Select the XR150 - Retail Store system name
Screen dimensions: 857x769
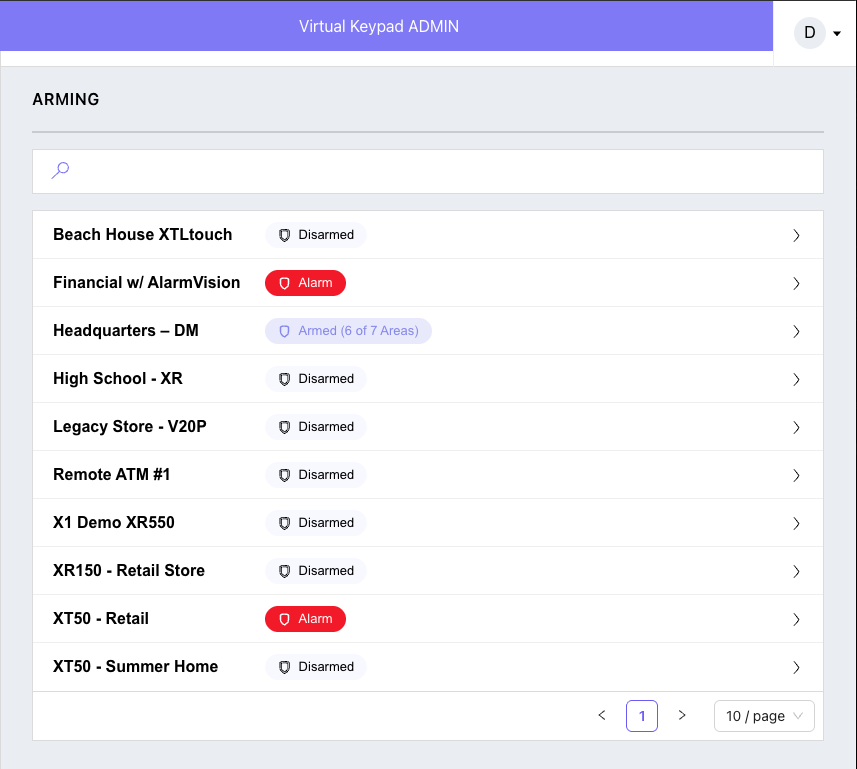pos(129,571)
